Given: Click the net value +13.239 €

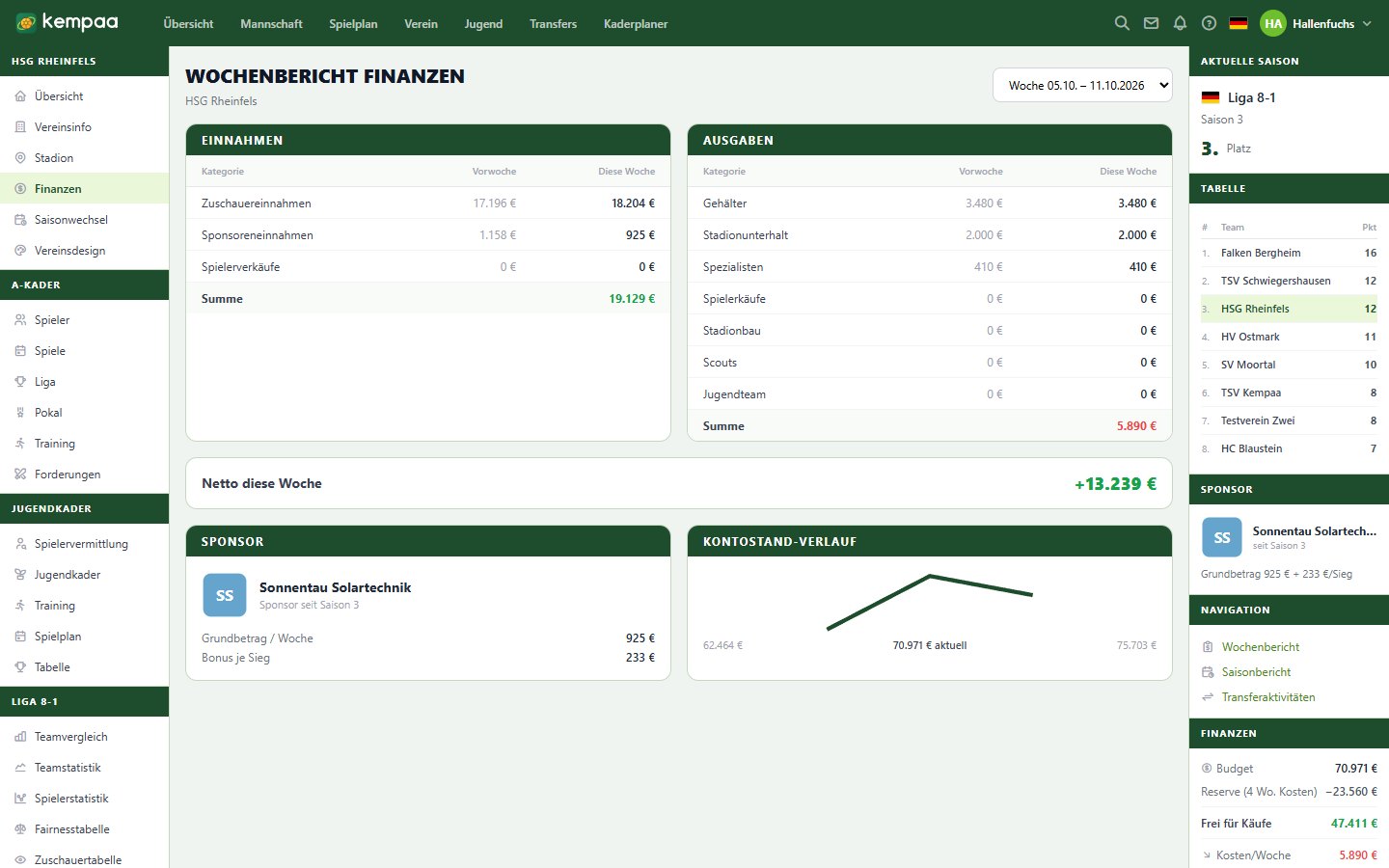Looking at the screenshot, I should click(1115, 484).
